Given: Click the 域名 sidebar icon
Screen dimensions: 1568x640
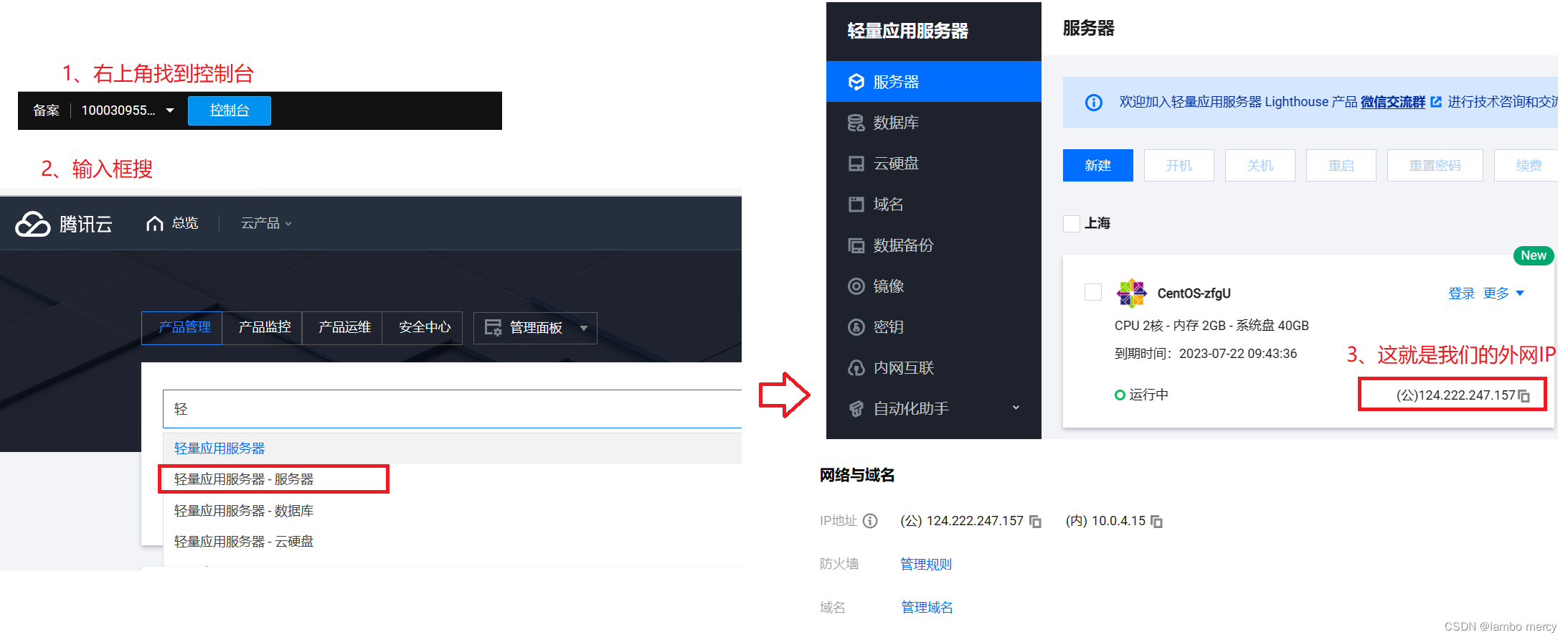Looking at the screenshot, I should (856, 204).
